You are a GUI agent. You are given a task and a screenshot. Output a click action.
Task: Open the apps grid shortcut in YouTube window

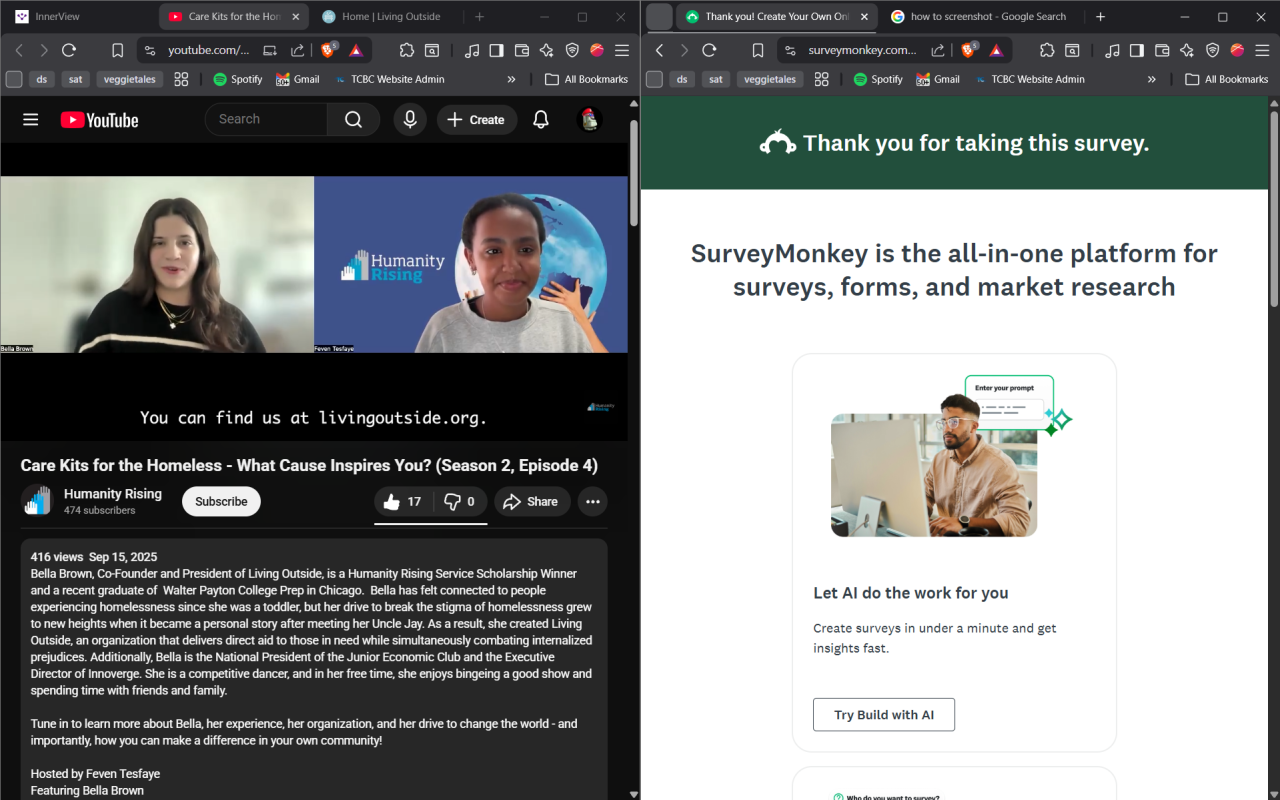[x=181, y=79]
